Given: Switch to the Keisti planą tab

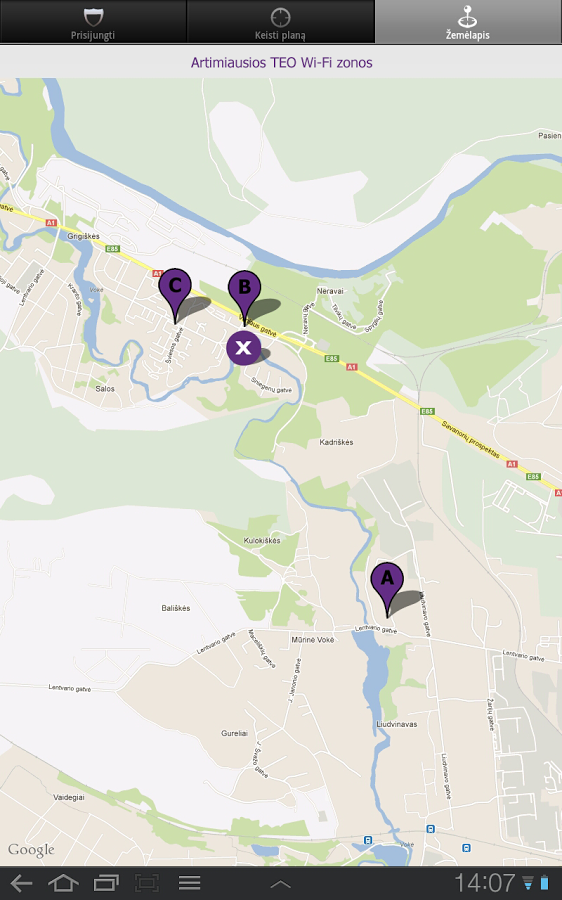Looking at the screenshot, I should coord(280,22).
